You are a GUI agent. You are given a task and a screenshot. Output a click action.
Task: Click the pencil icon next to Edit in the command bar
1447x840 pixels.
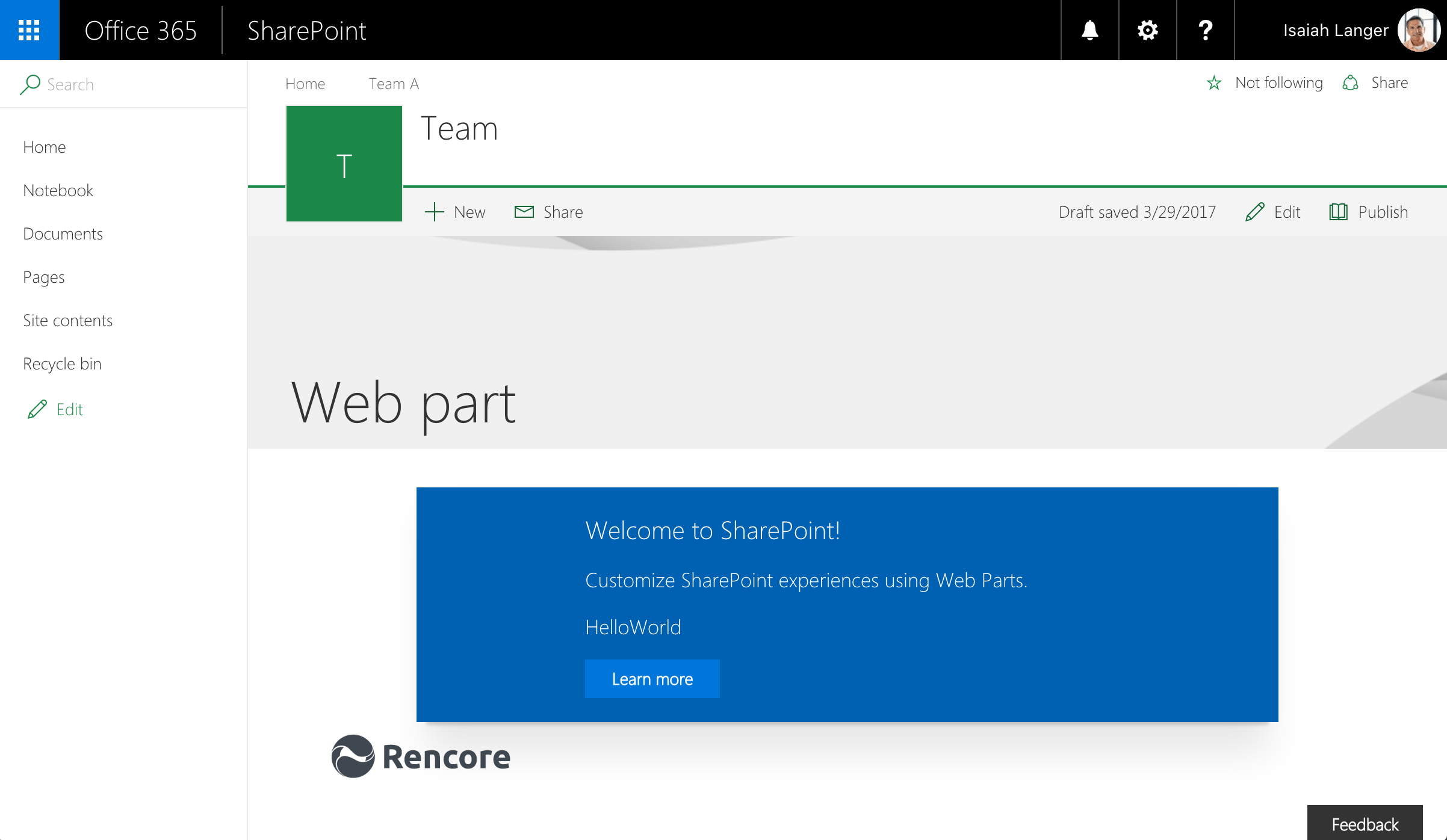click(1255, 212)
